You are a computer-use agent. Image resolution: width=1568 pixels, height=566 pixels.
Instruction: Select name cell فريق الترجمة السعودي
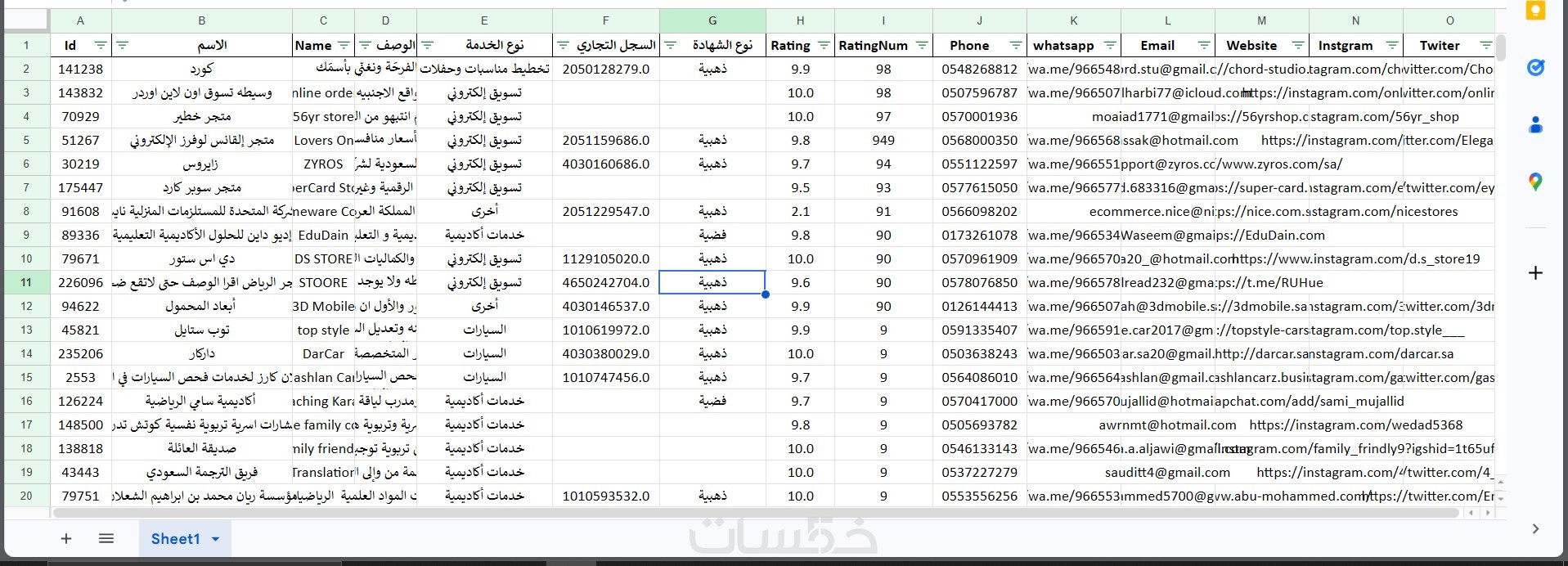(201, 472)
